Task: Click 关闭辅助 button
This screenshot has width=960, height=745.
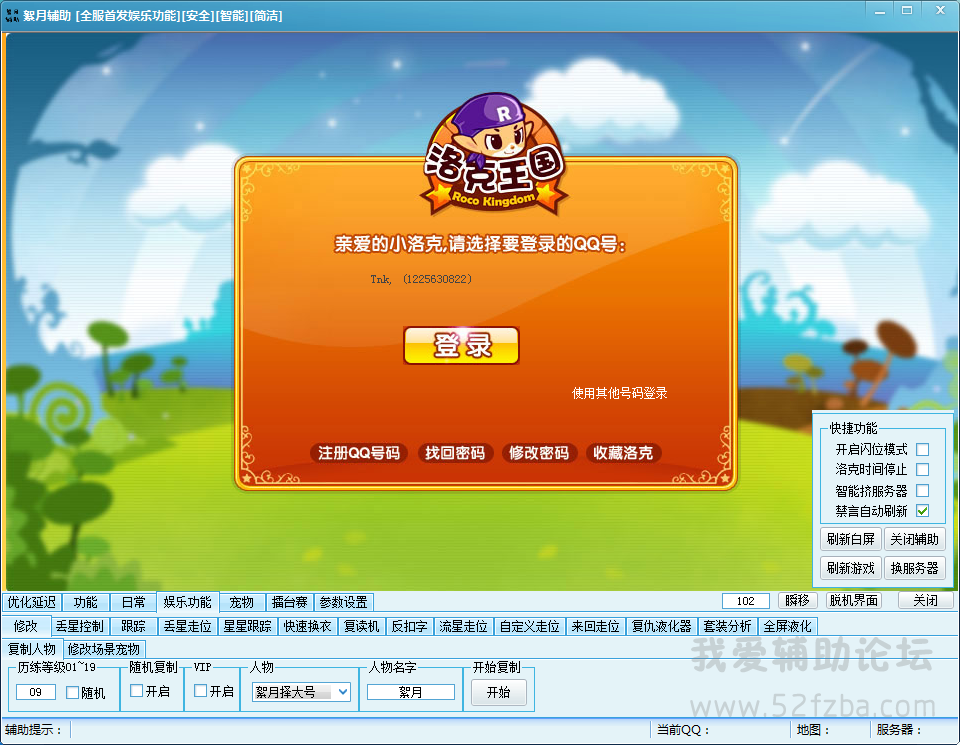Action: tap(914, 539)
